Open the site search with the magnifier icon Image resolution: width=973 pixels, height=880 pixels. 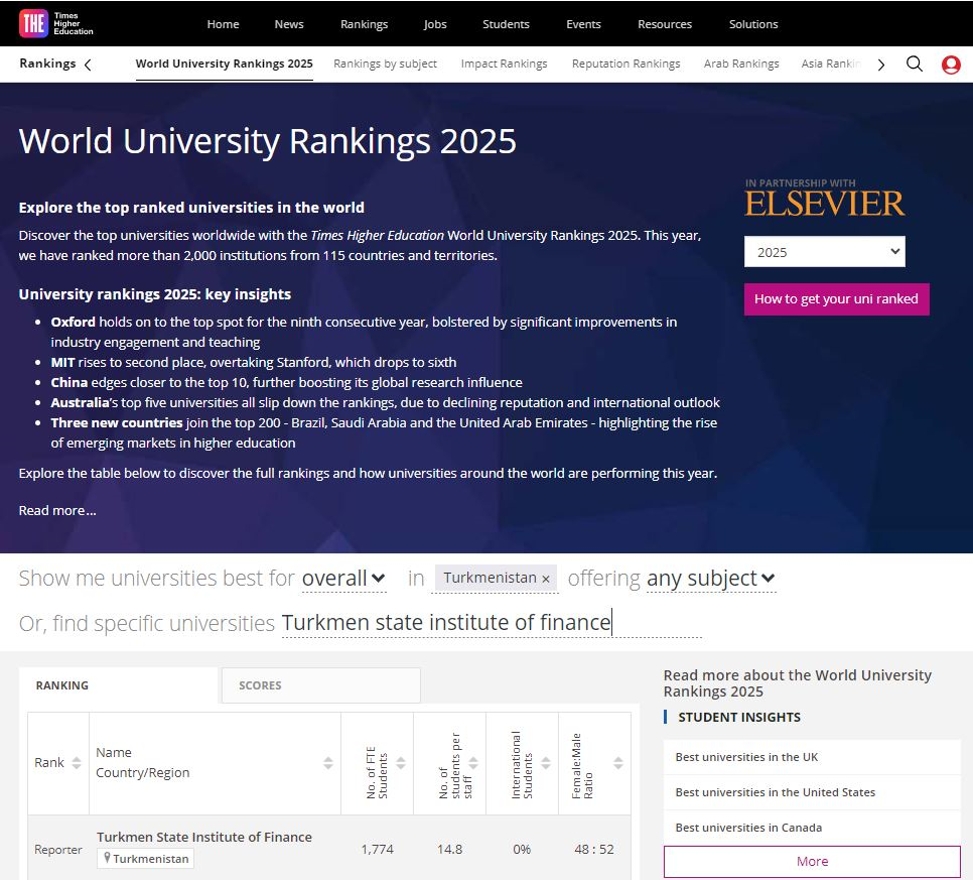point(914,63)
